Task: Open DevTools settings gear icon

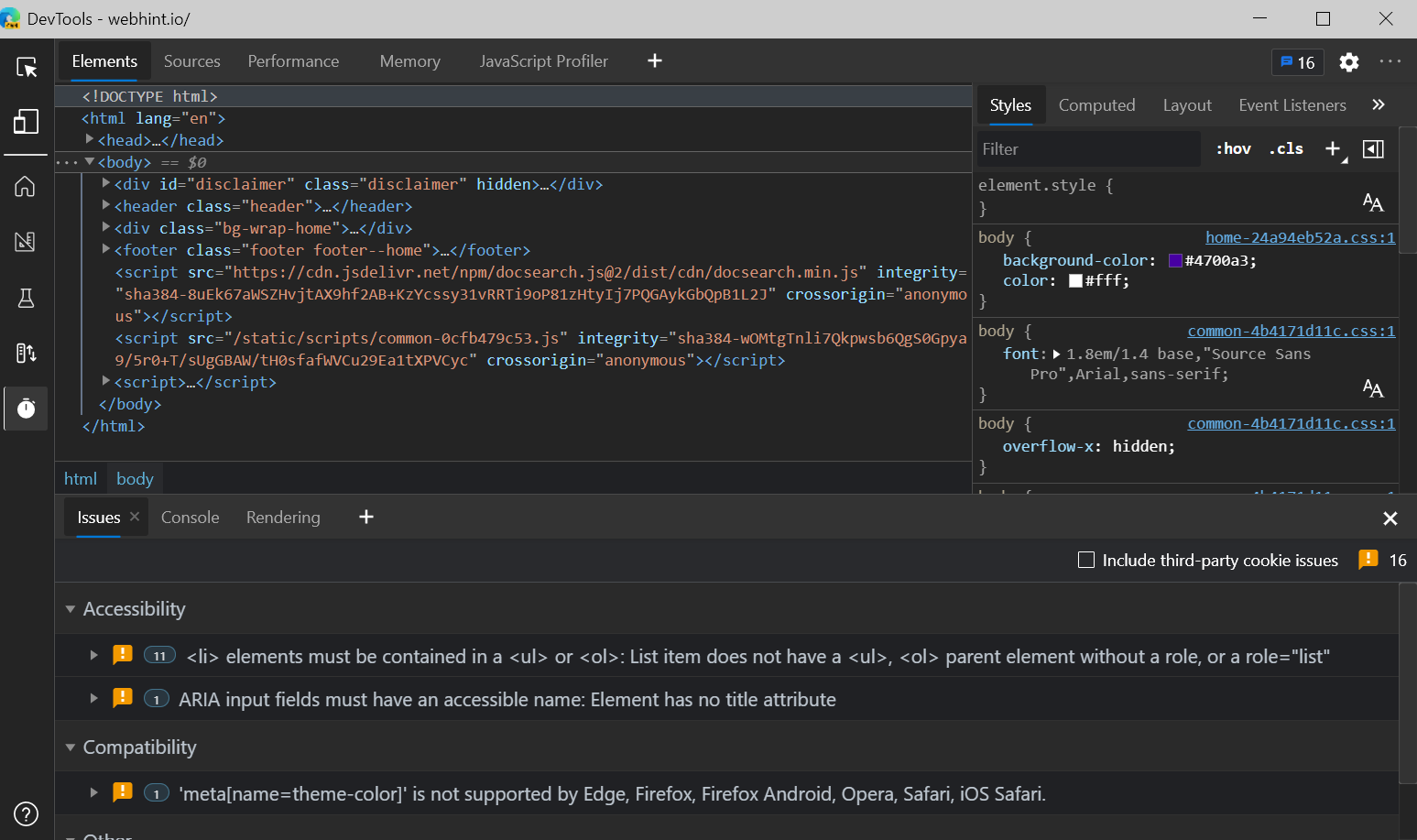Action: pyautogui.click(x=1348, y=62)
